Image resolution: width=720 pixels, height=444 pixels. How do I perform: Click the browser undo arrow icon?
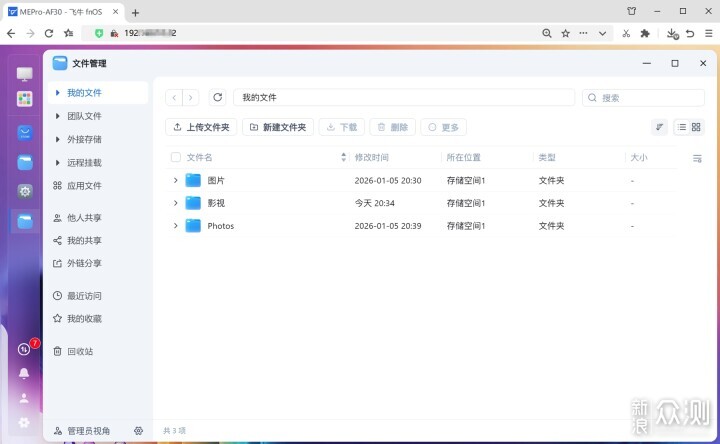click(x=690, y=33)
